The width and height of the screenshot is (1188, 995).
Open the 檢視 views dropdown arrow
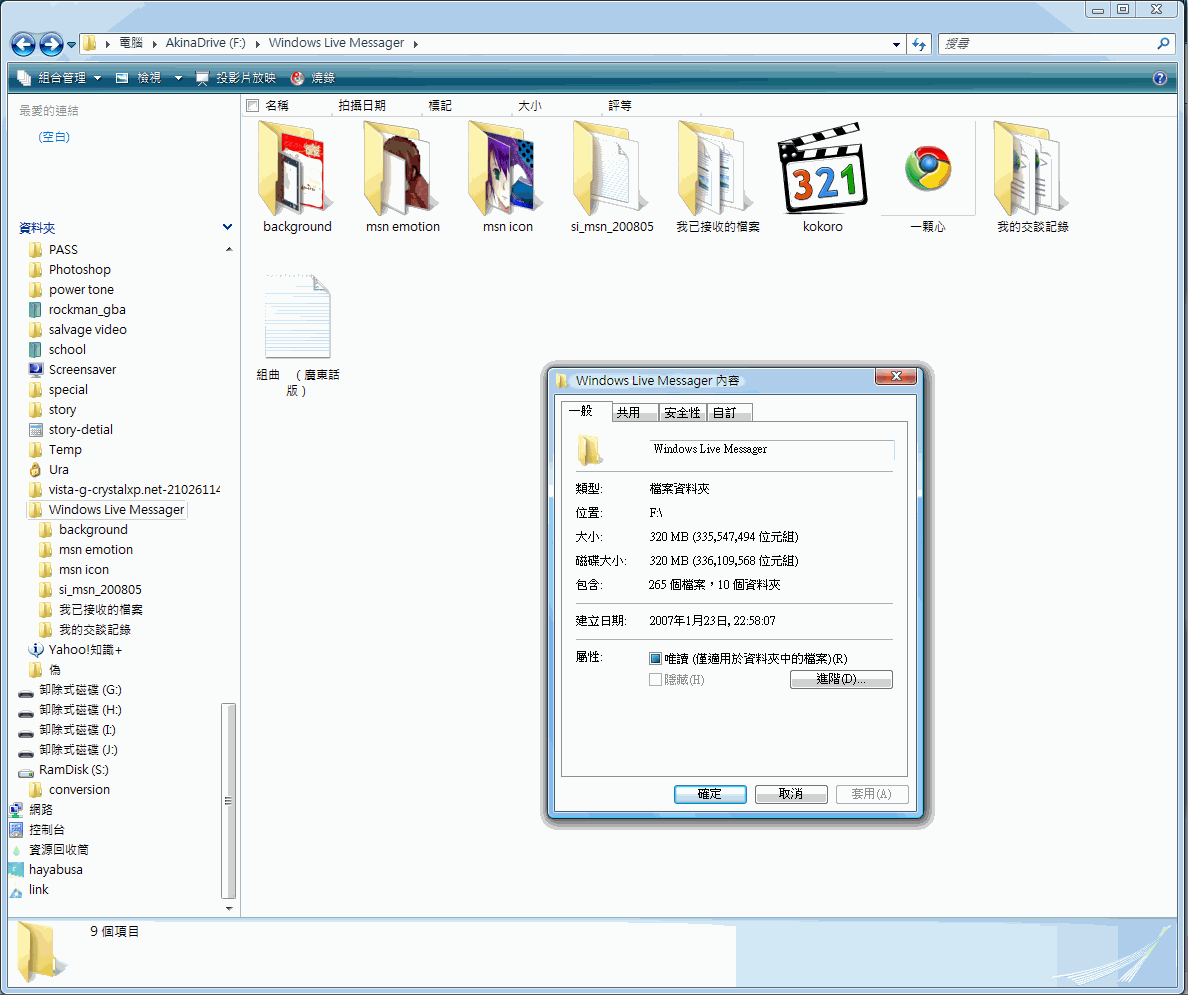178,78
